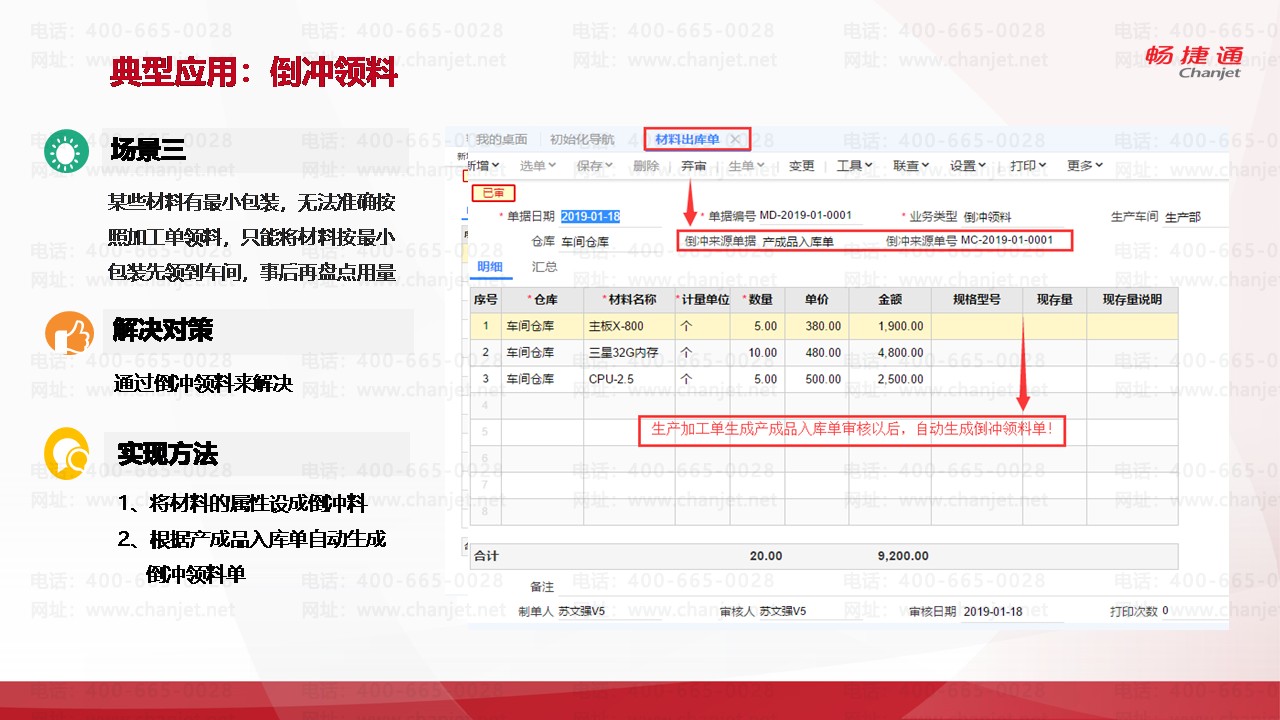The width and height of the screenshot is (1280, 720).
Task: Click the 生产车间 field 生产部
Action: tap(1195, 216)
